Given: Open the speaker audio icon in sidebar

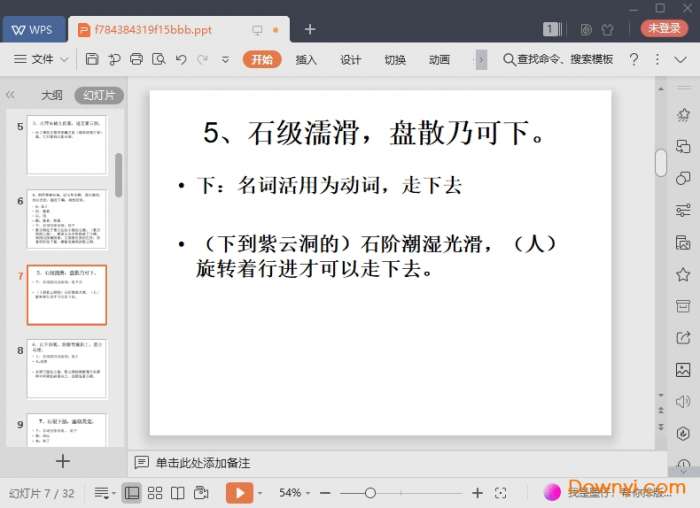Looking at the screenshot, I should tap(683, 402).
